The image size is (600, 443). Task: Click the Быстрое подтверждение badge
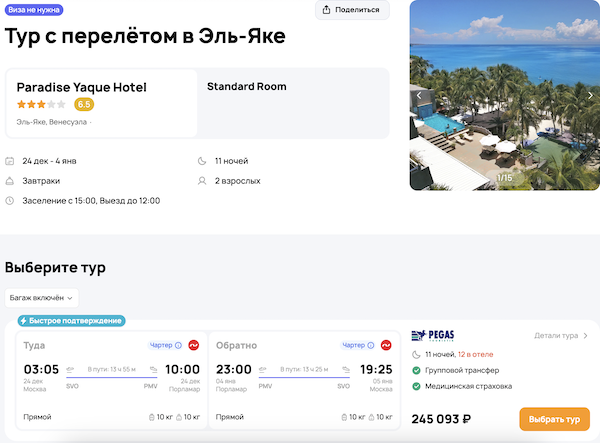coord(70,321)
